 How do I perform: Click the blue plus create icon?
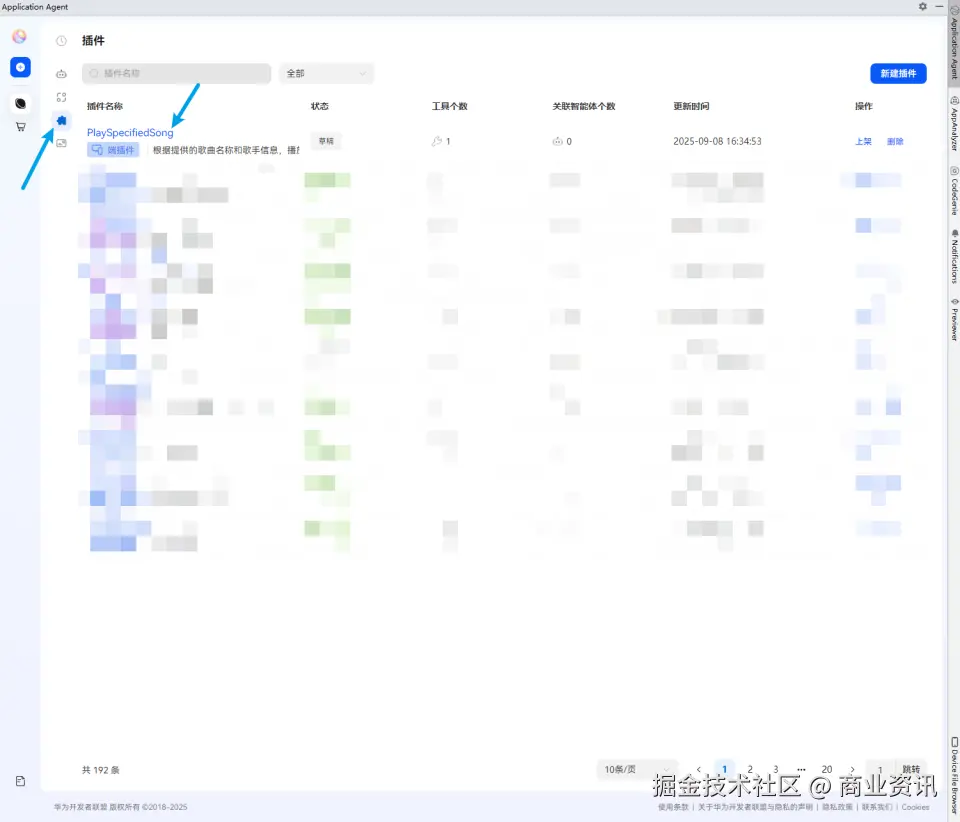coord(20,67)
